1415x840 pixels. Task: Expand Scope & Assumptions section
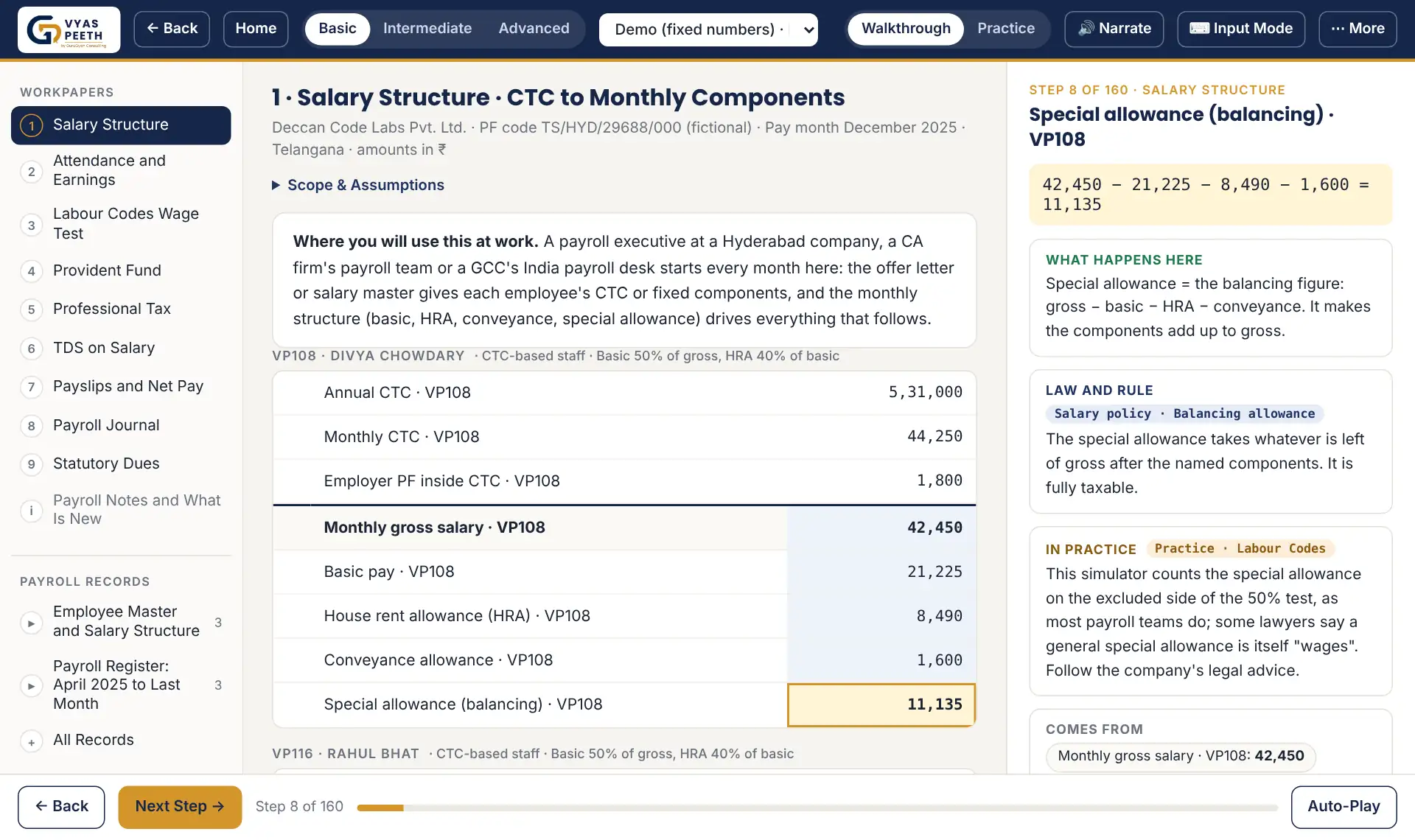(358, 185)
